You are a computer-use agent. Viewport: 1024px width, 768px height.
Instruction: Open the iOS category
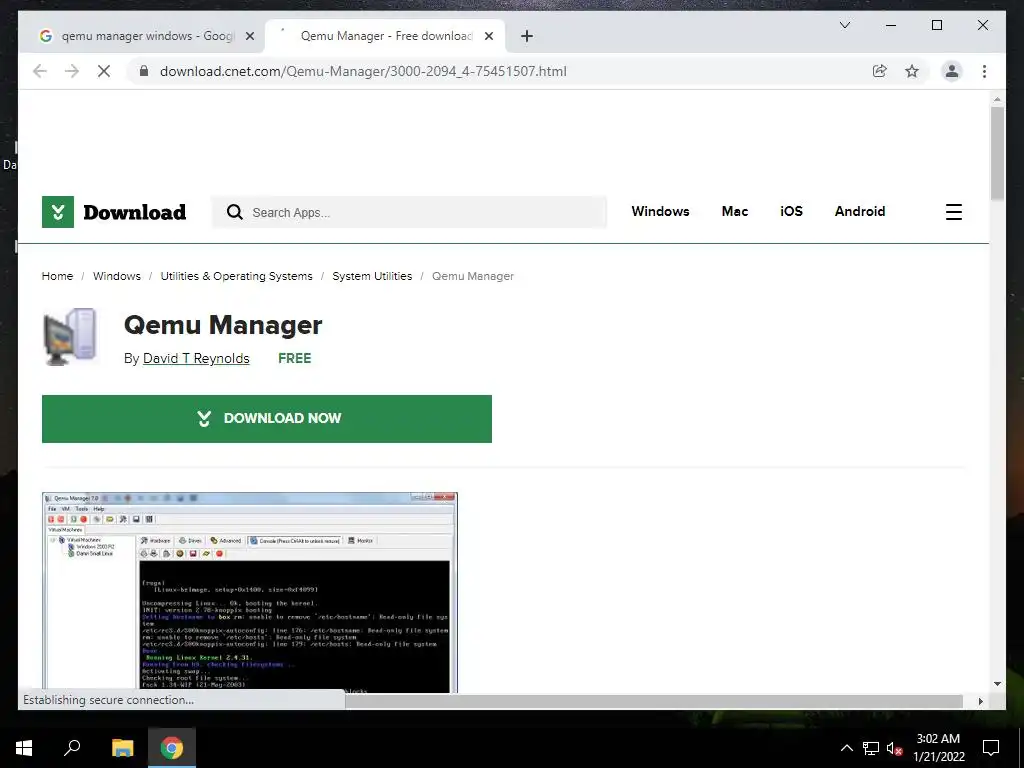pyautogui.click(x=791, y=211)
